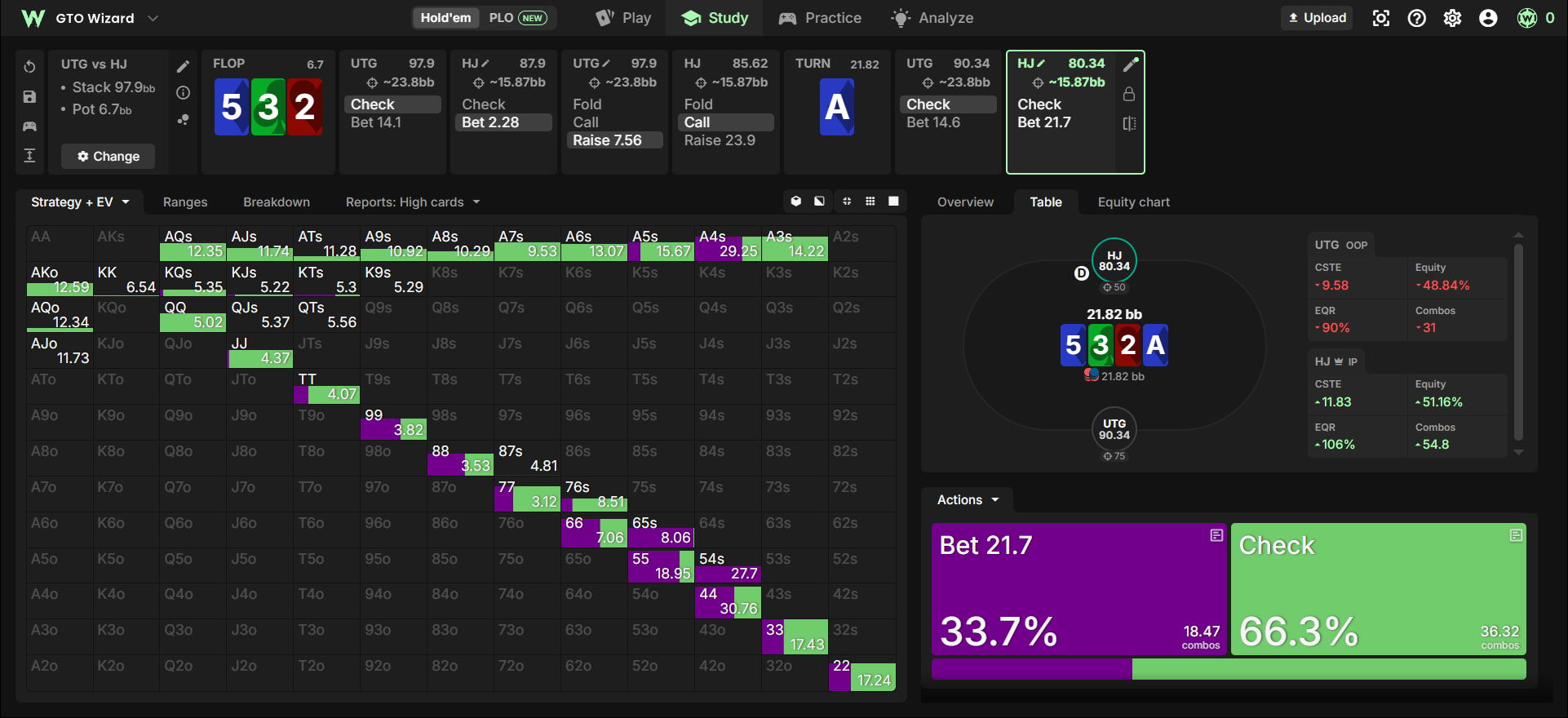This screenshot has height=718, width=1568.
Task: Click the save floppy disk icon
Action: pyautogui.click(x=29, y=96)
